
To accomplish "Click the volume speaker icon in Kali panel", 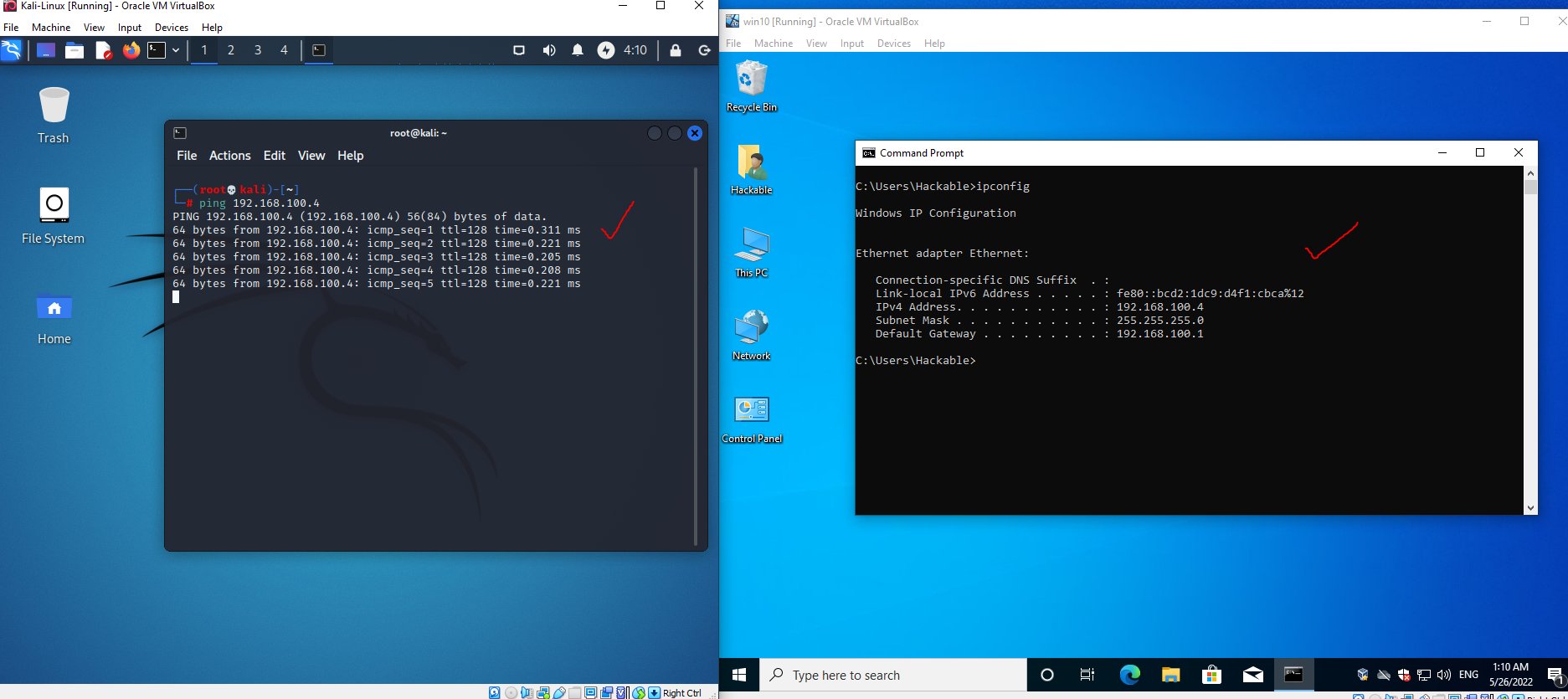I will 549,50.
